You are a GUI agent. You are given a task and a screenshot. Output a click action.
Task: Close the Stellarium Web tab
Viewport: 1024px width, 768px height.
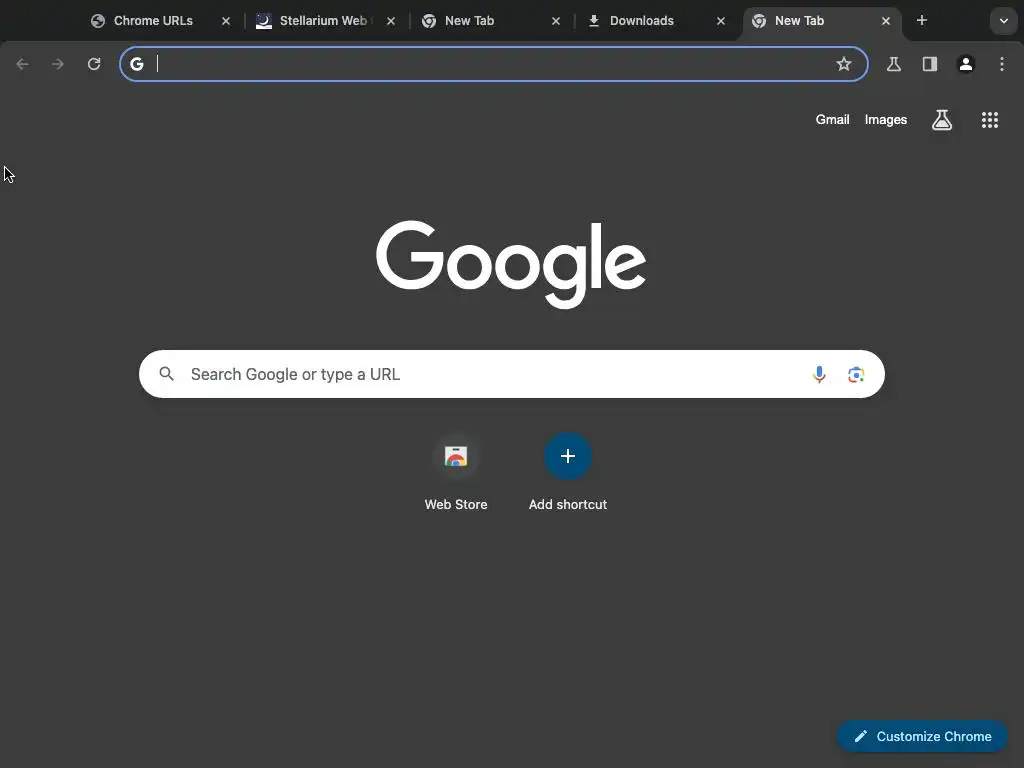tap(391, 21)
